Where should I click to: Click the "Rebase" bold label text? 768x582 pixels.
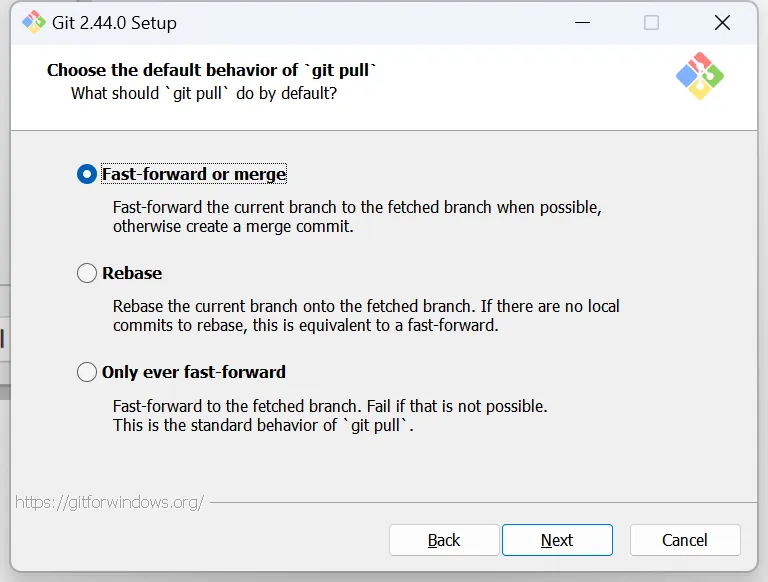[x=132, y=273]
